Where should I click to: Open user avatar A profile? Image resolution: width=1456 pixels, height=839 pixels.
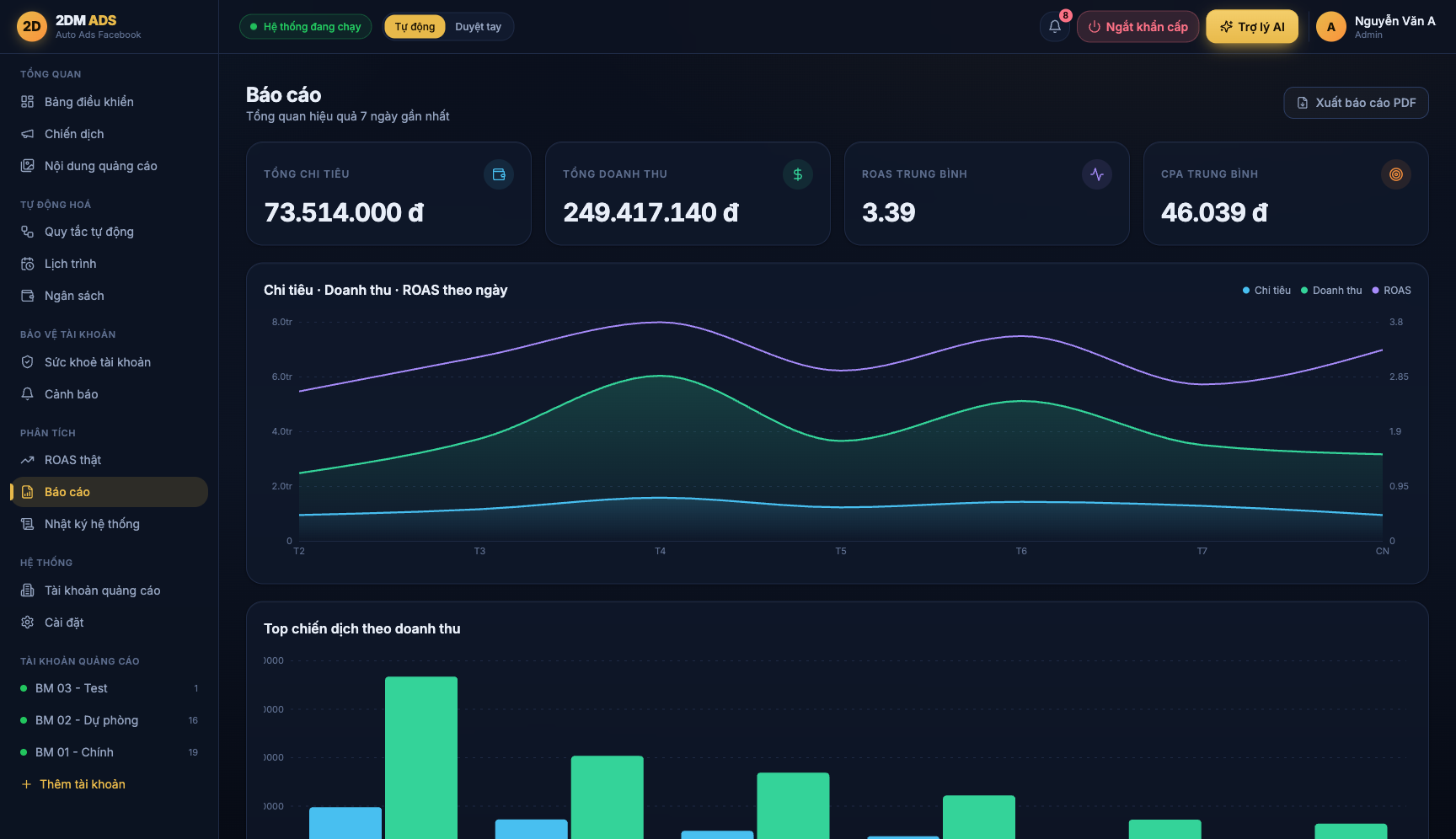click(1331, 27)
